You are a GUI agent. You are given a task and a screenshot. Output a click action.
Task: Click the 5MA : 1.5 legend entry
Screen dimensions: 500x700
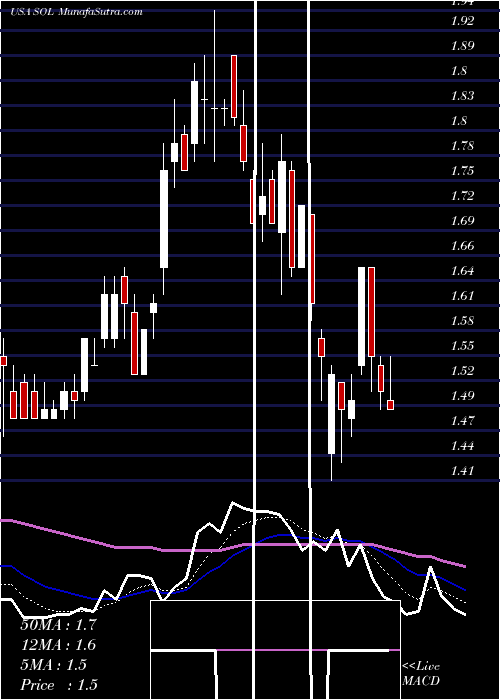pos(54,665)
